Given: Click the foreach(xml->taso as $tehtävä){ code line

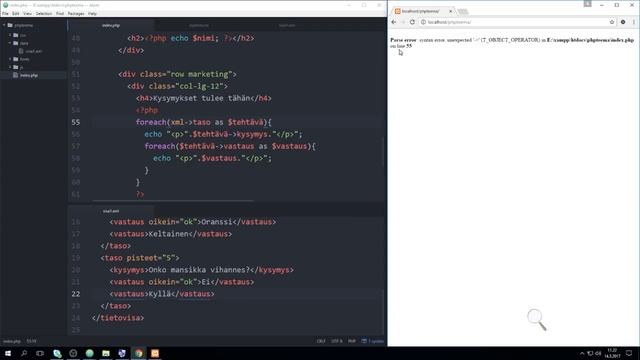Looking at the screenshot, I should (x=204, y=122).
